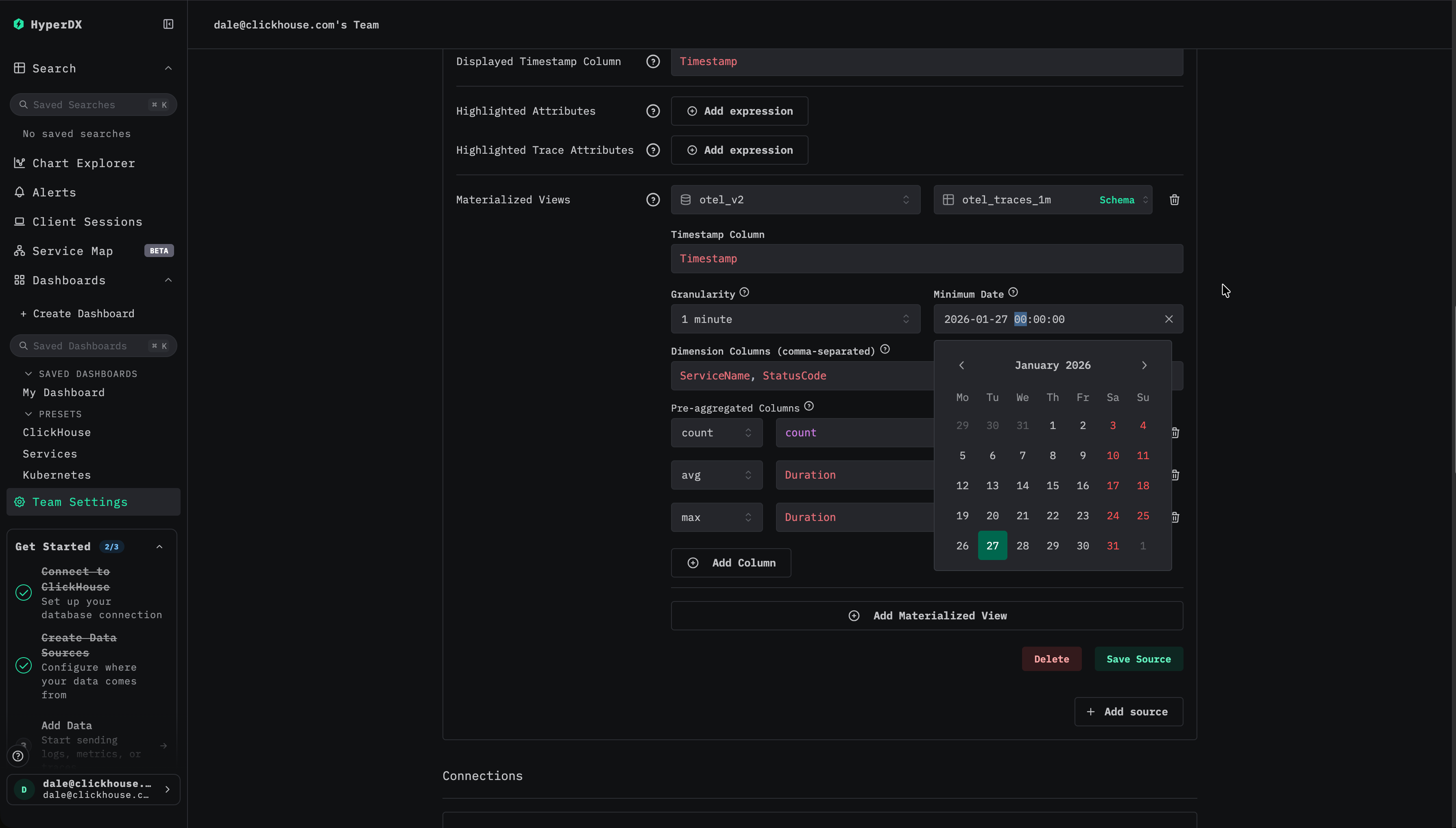Screen dimensions: 1456x828
Task: Collapse the Get Started panel
Action: (x=159, y=547)
